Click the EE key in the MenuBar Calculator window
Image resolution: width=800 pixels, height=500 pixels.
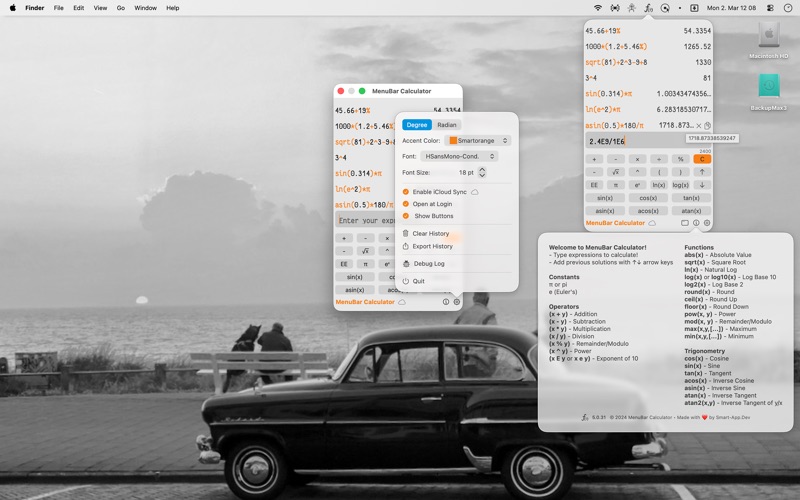tap(344, 264)
